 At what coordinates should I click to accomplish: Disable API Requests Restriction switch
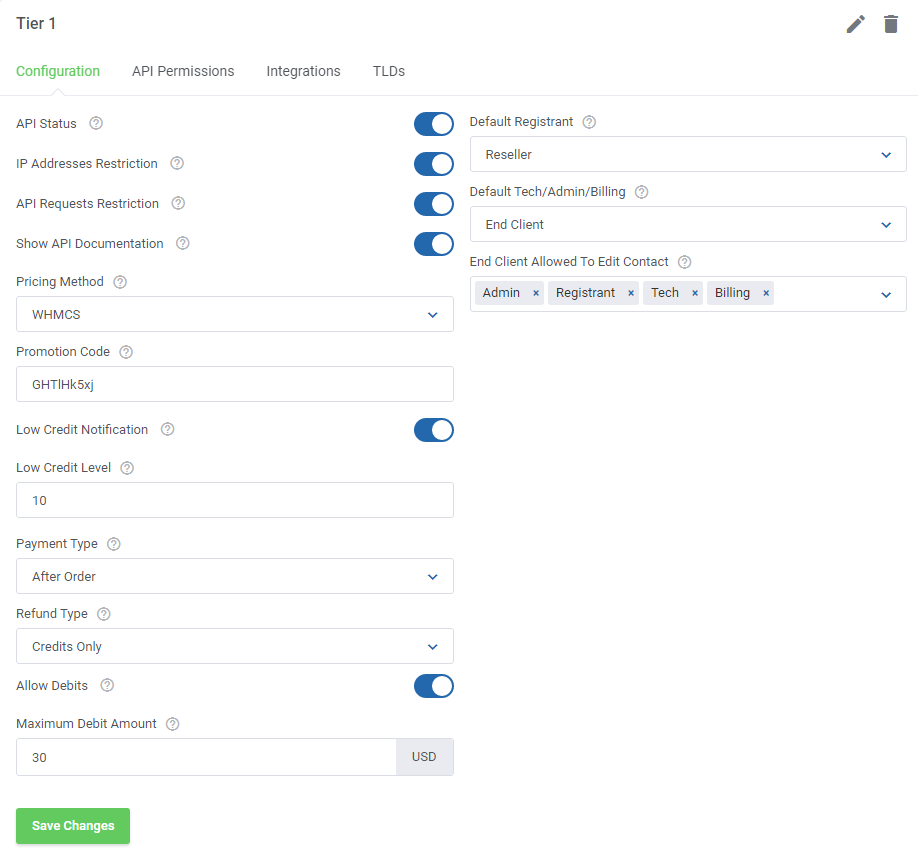point(434,204)
